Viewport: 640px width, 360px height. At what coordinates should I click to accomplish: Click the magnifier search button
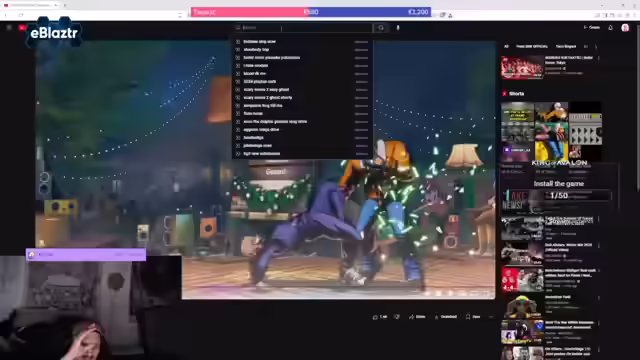click(381, 28)
